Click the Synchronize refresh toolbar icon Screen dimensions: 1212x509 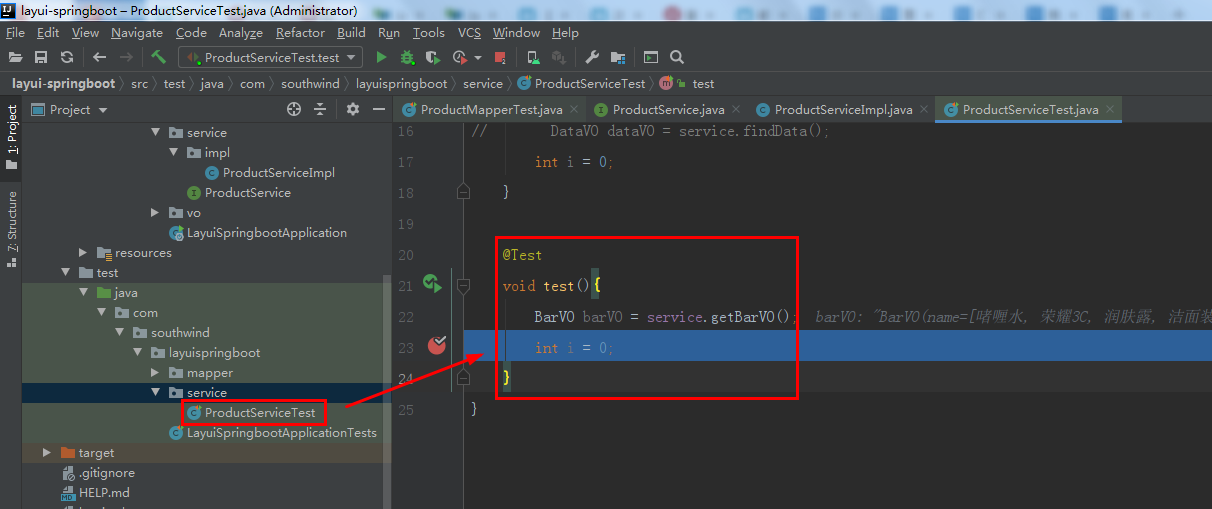pos(67,57)
